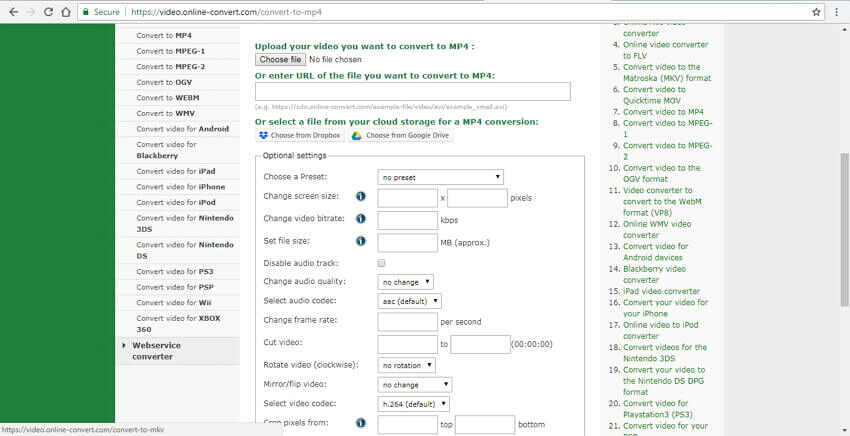Viewport: 850px width, 436px height.
Task: Click the crop pixels top field
Action: (408, 425)
